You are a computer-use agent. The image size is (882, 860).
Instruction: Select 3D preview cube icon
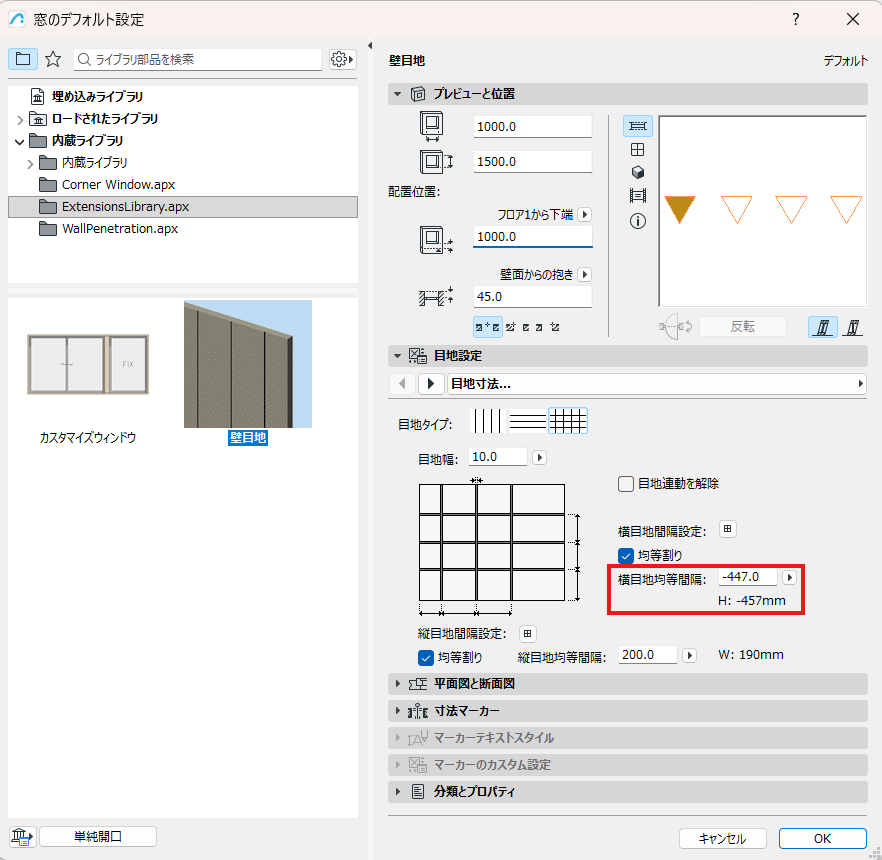(x=637, y=173)
